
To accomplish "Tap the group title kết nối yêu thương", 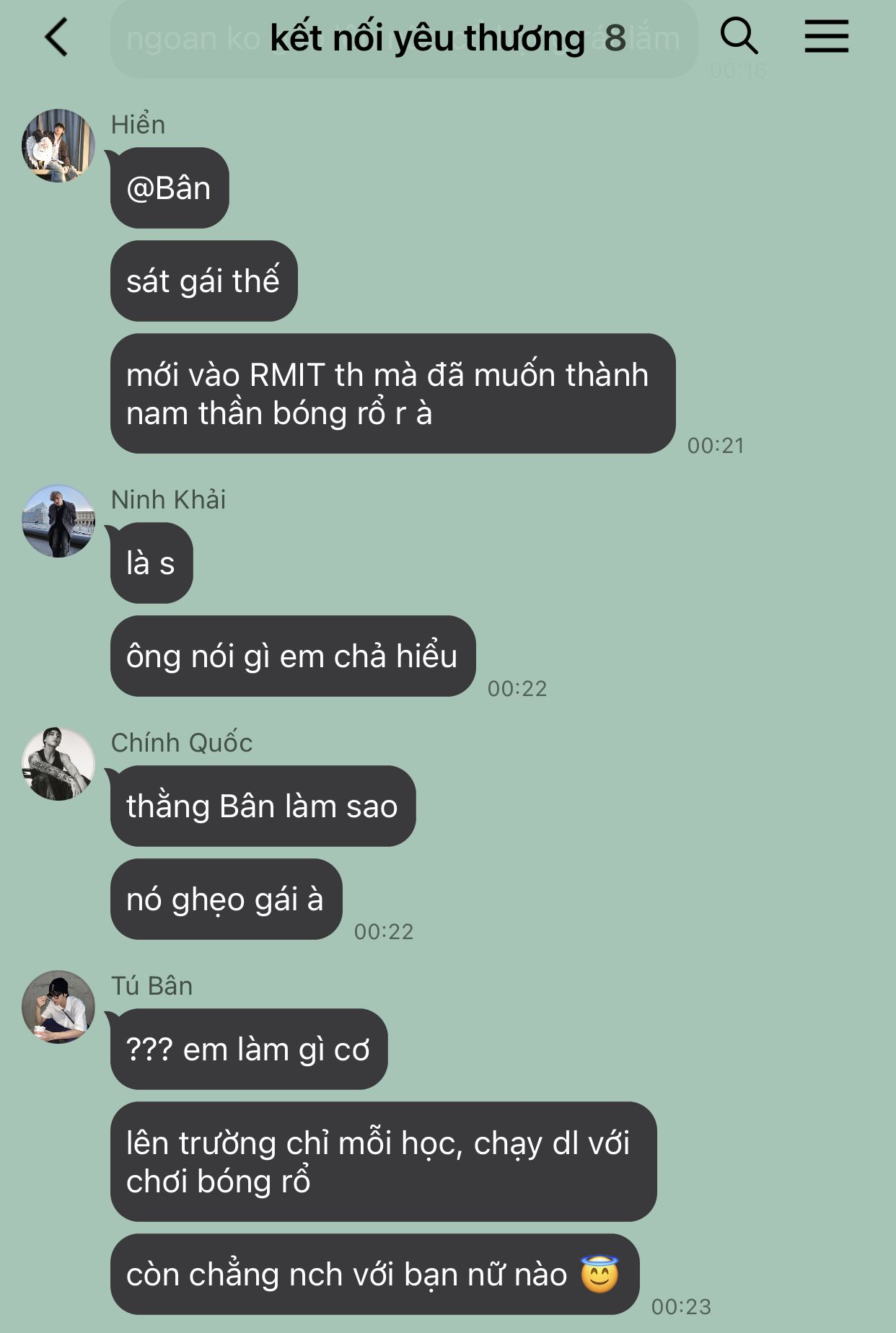I will [427, 38].
